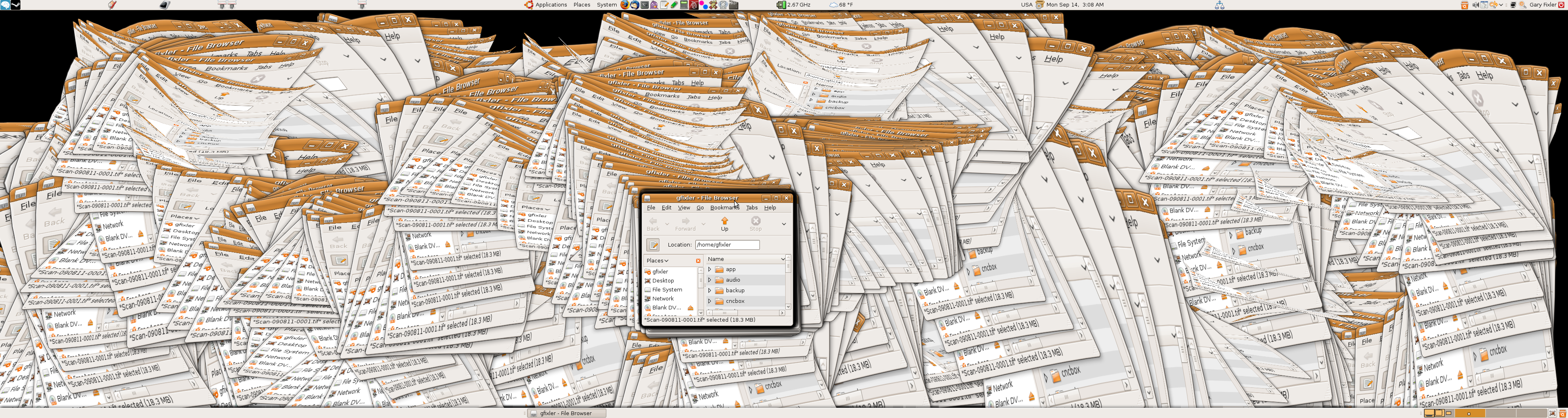Image resolution: width=1568 pixels, height=418 pixels.
Task: Open the speaker-shaped media player launcher in the top panel
Action: pyautogui.click(x=723, y=5)
